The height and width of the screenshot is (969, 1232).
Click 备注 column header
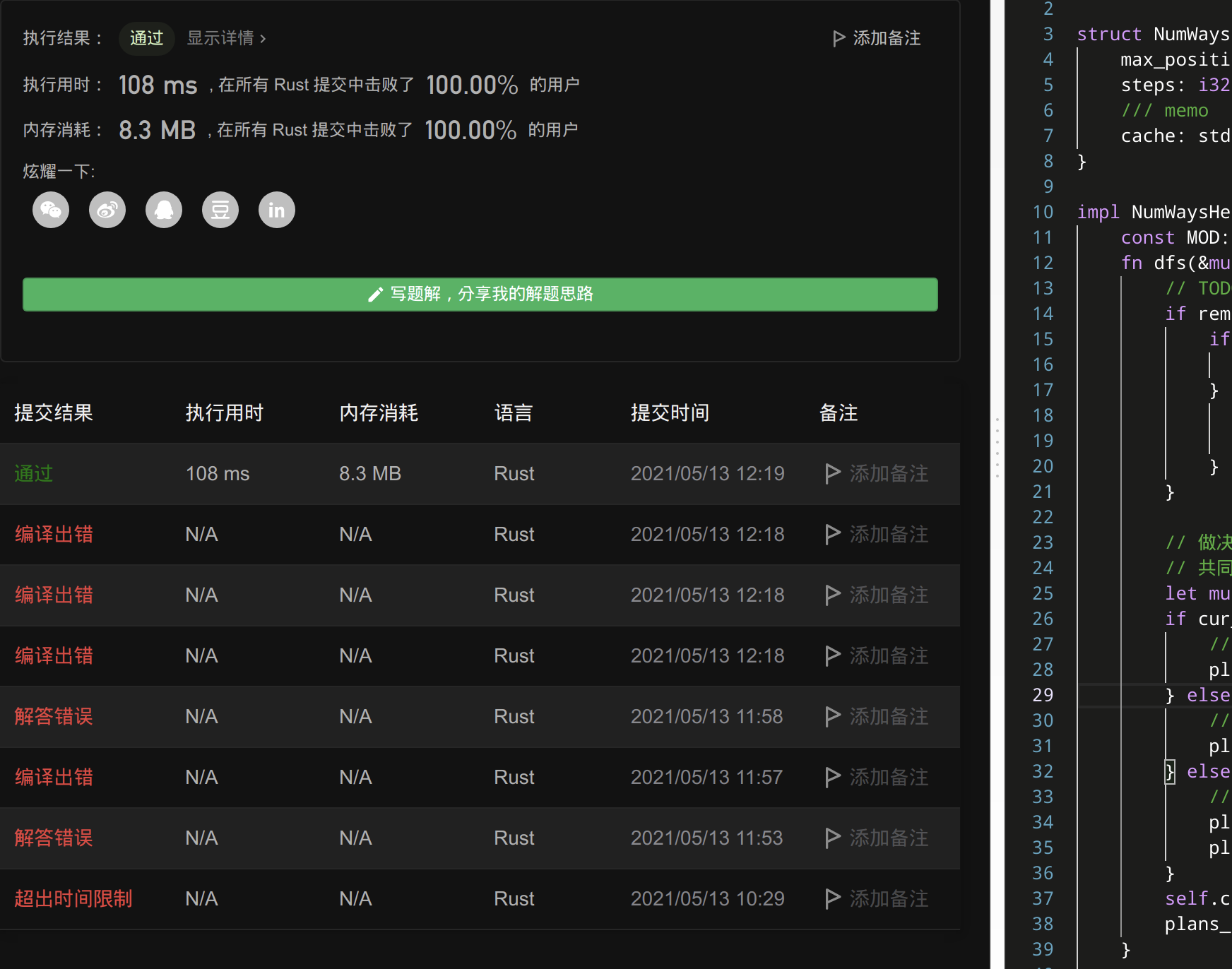coord(839,412)
